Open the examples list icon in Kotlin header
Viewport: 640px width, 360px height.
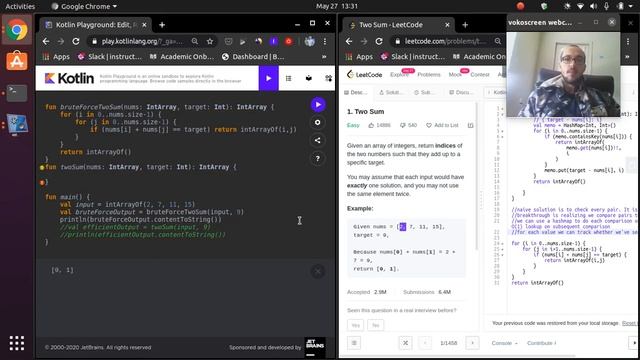coord(289,78)
